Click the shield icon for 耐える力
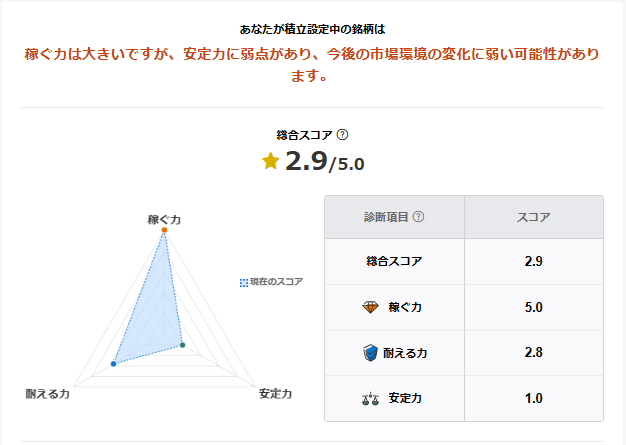The image size is (626, 445). click(x=370, y=352)
